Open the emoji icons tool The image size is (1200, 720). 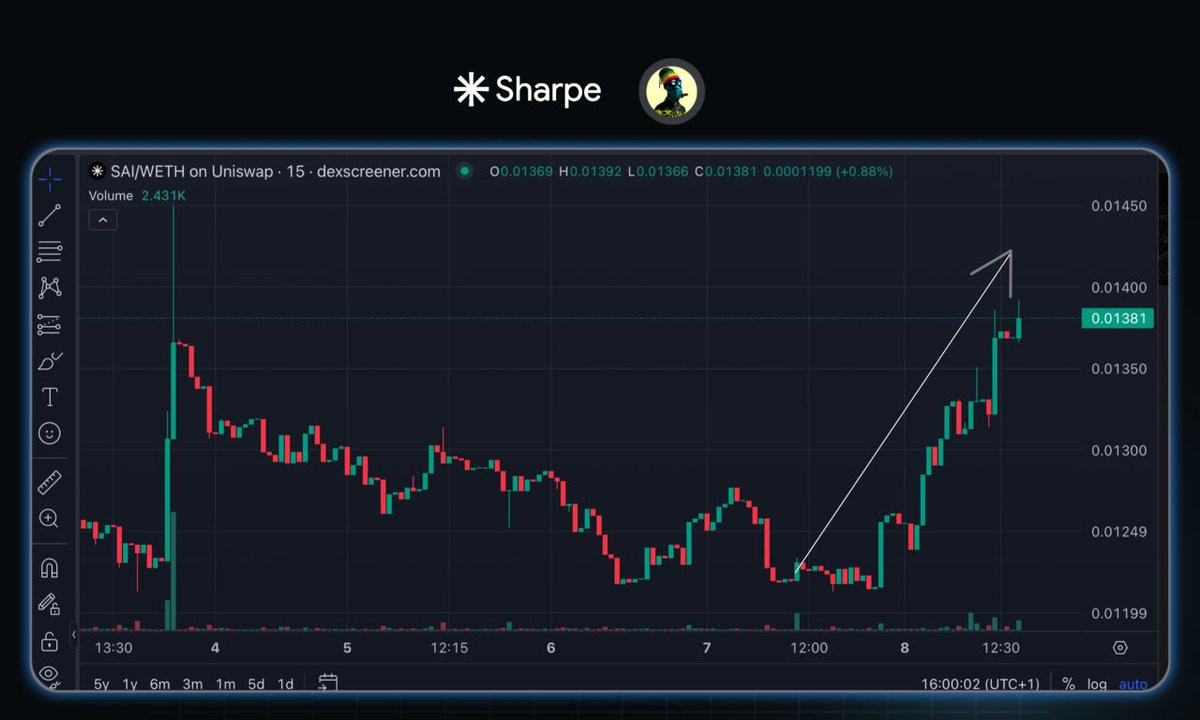tap(49, 433)
